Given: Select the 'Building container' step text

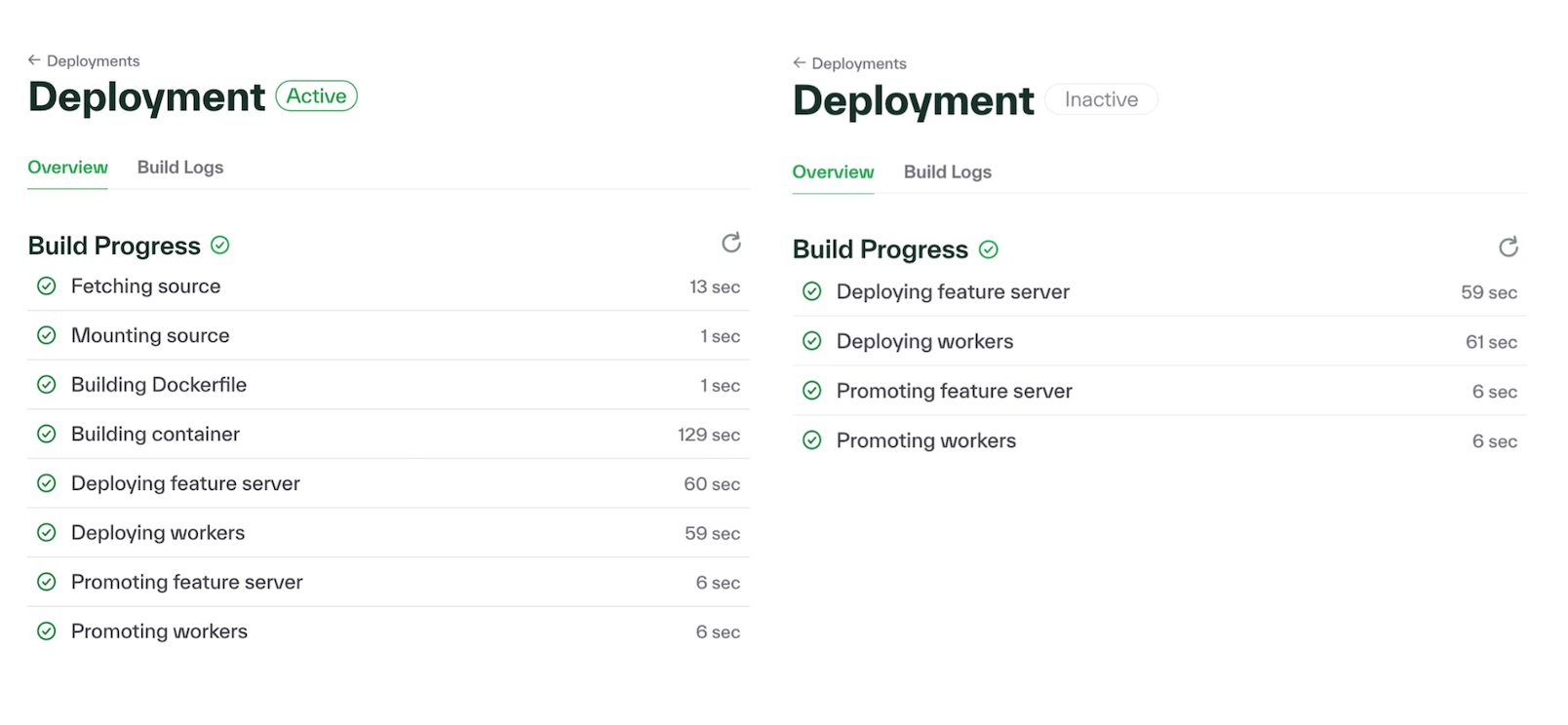Looking at the screenshot, I should tap(155, 434).
